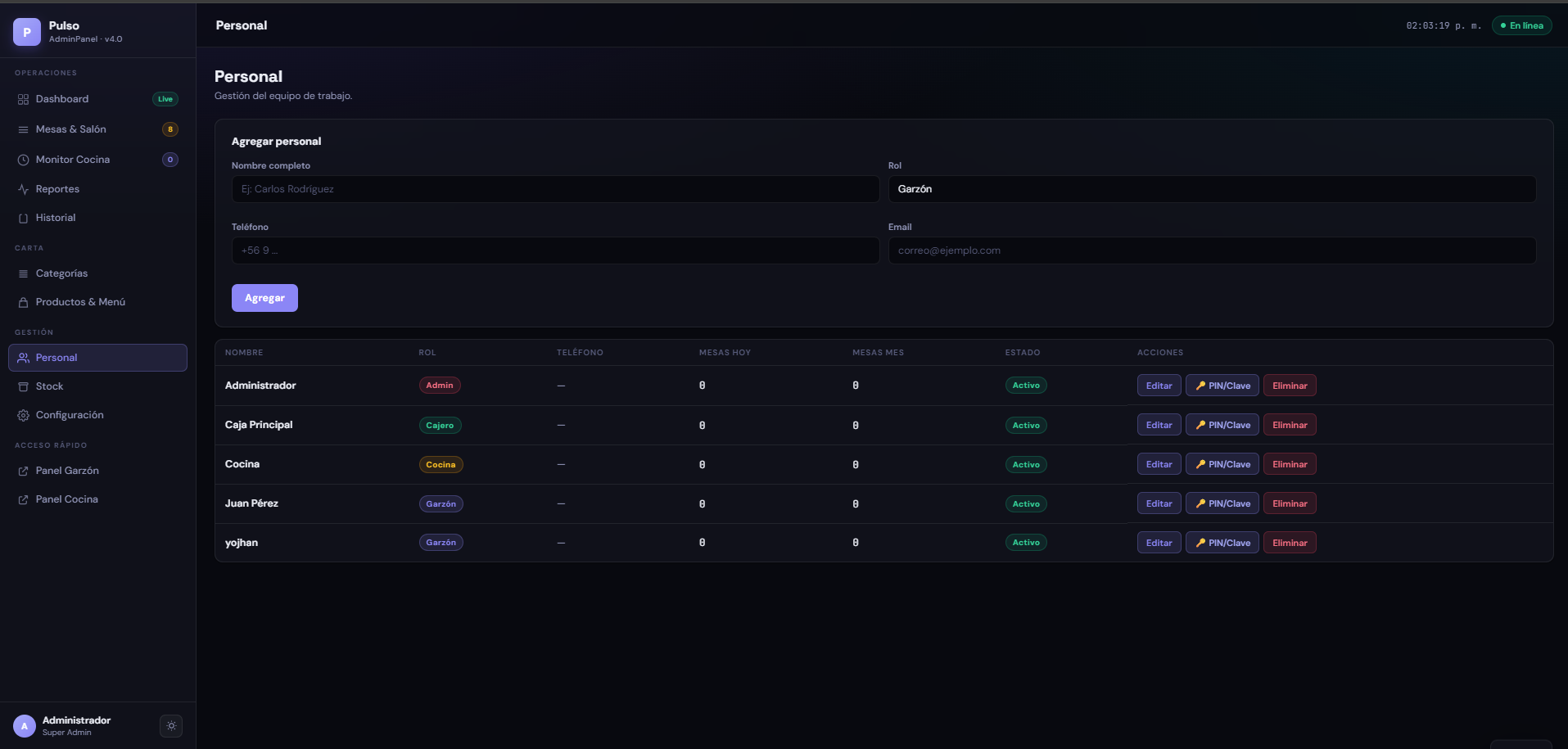This screenshot has width=1568, height=749.
Task: Click the Categorías list icon
Action: 23,273
